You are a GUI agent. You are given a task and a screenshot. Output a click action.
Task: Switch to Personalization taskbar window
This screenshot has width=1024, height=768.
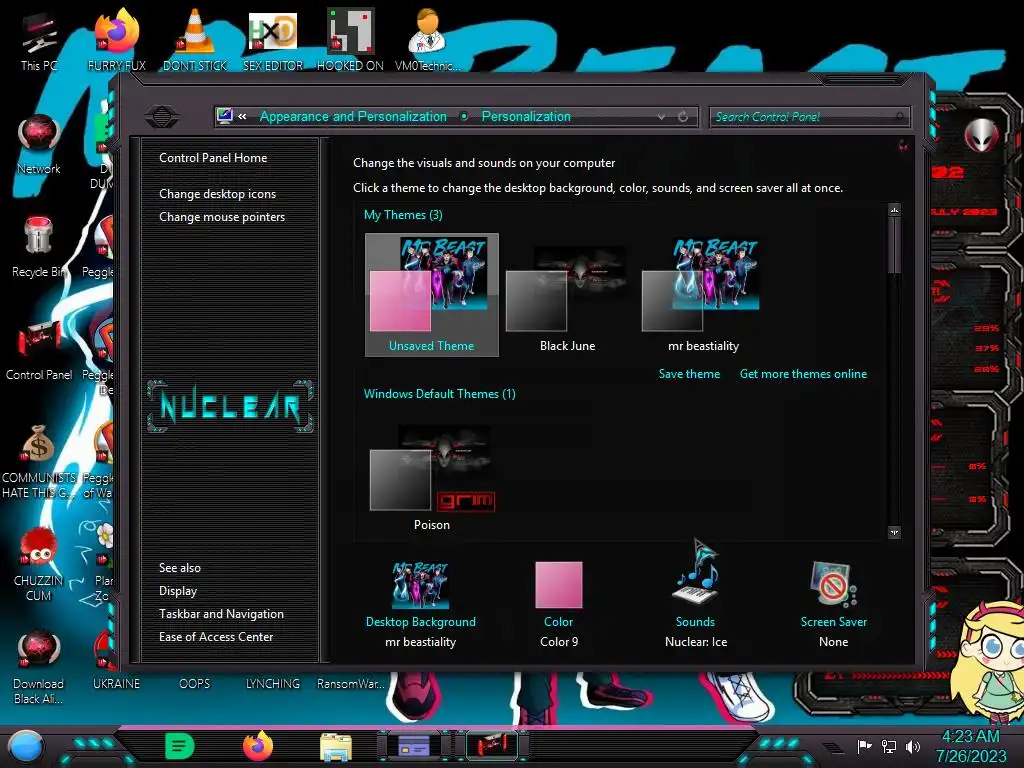pyautogui.click(x=492, y=745)
